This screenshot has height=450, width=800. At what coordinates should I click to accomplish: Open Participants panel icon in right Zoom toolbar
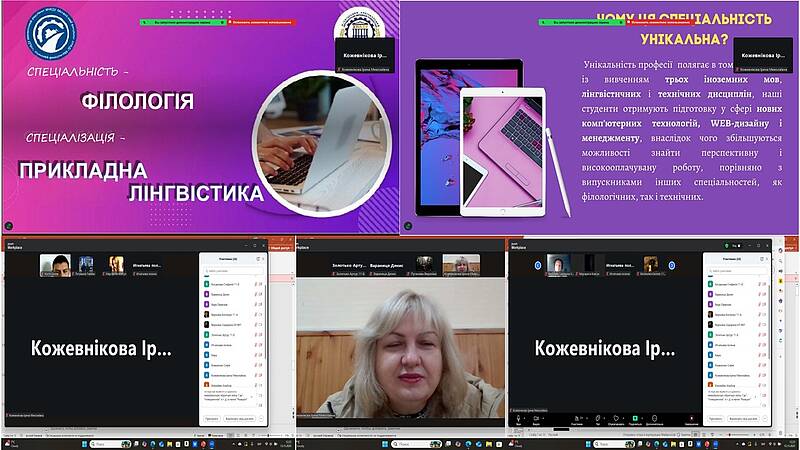coord(577,418)
